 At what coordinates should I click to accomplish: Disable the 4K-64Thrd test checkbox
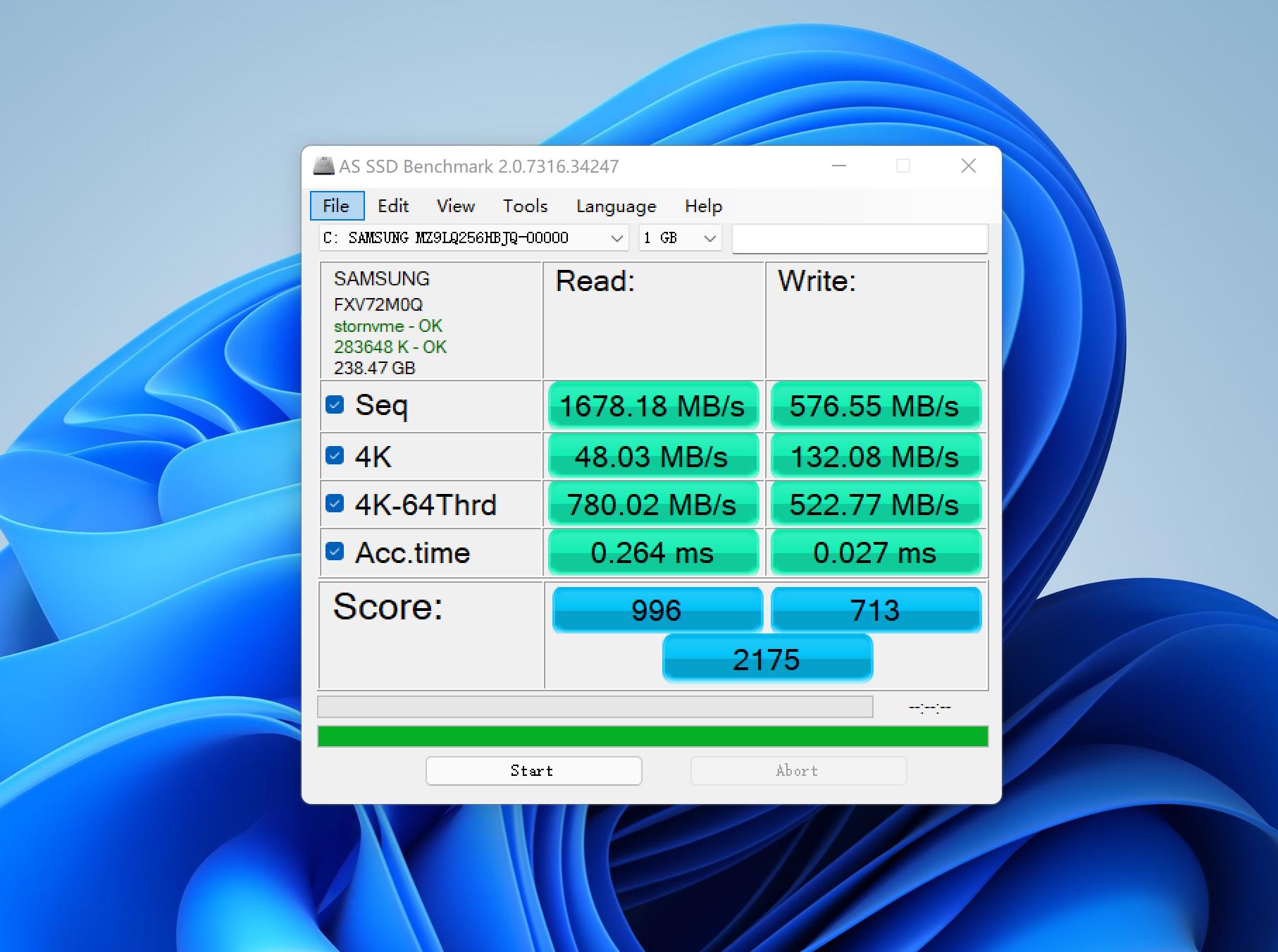335,504
